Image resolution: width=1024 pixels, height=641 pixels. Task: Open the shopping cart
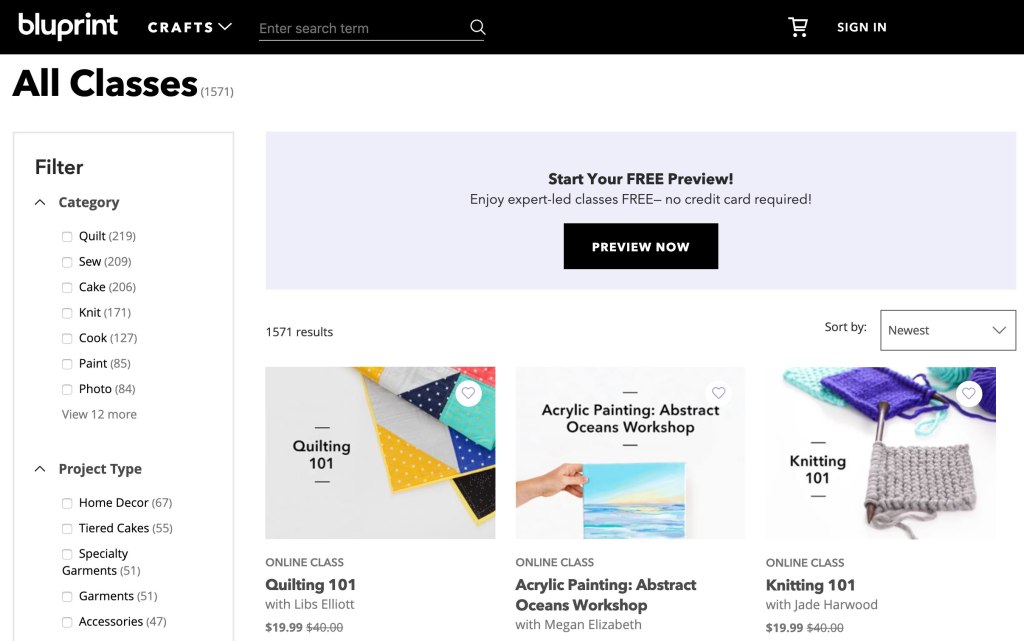798,27
